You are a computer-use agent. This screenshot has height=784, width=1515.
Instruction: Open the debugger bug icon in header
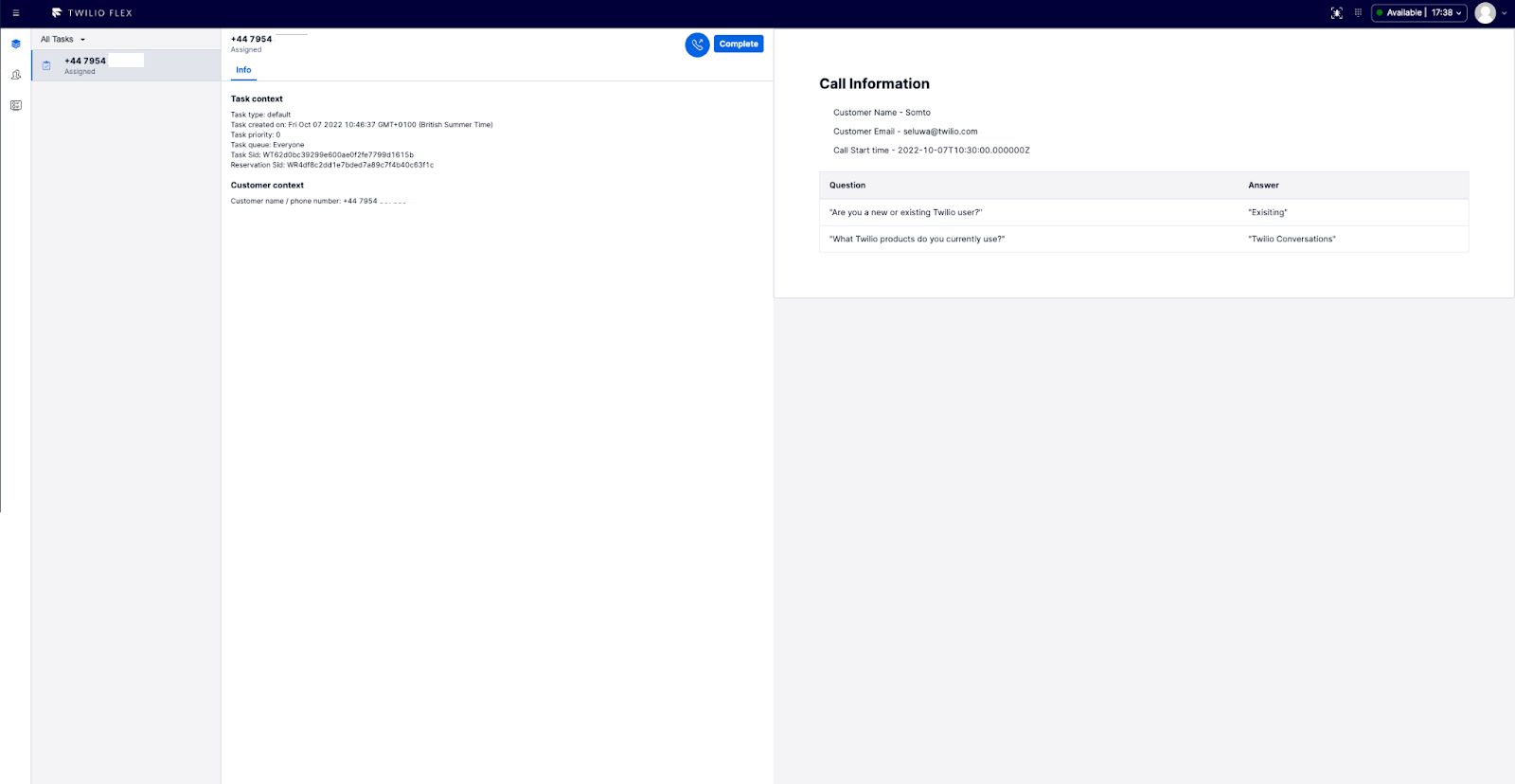[1336, 13]
